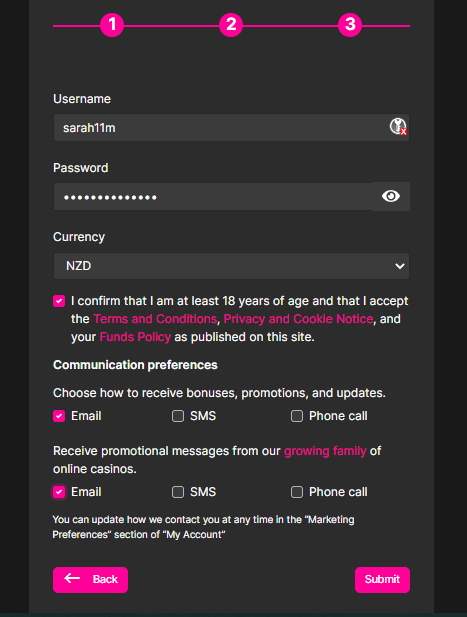Open the Funds Policy link
The width and height of the screenshot is (467, 617).
(x=135, y=337)
